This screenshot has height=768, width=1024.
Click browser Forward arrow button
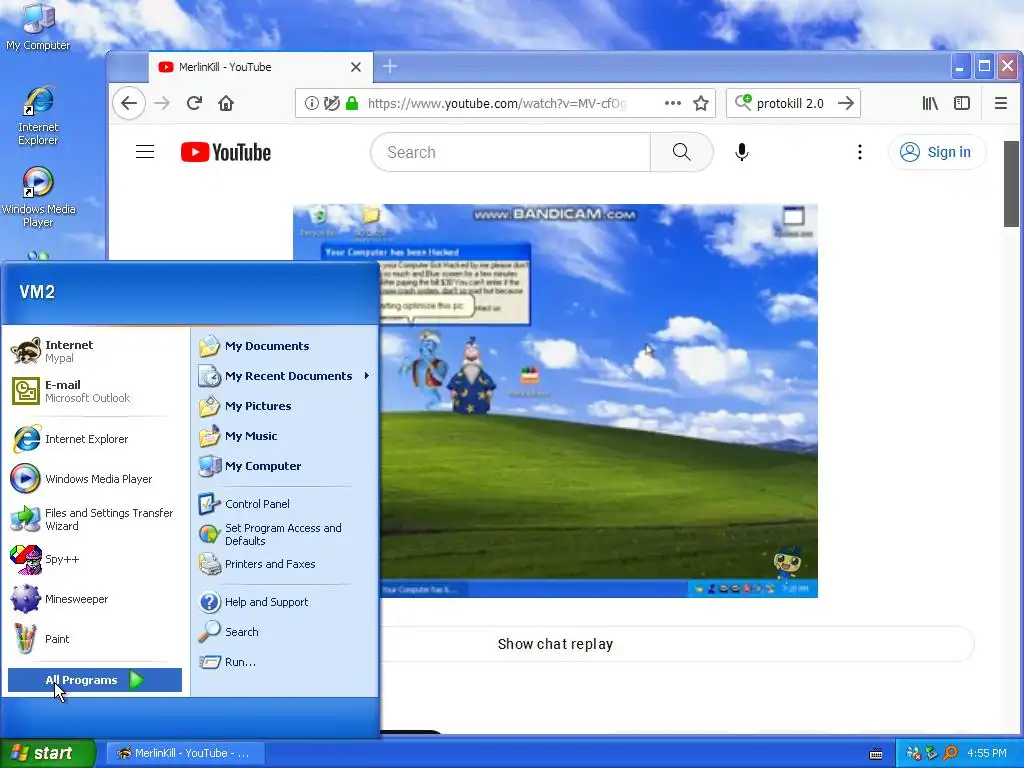tap(162, 103)
